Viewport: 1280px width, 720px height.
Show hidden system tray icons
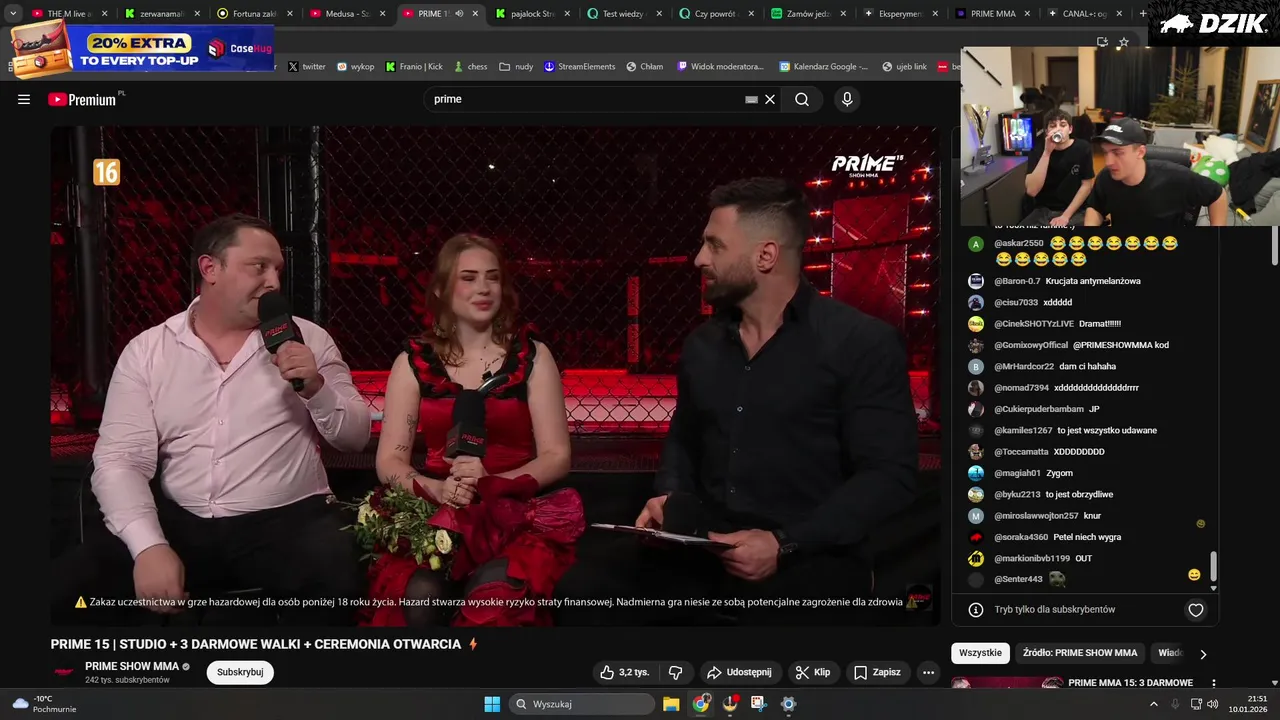point(1153,704)
